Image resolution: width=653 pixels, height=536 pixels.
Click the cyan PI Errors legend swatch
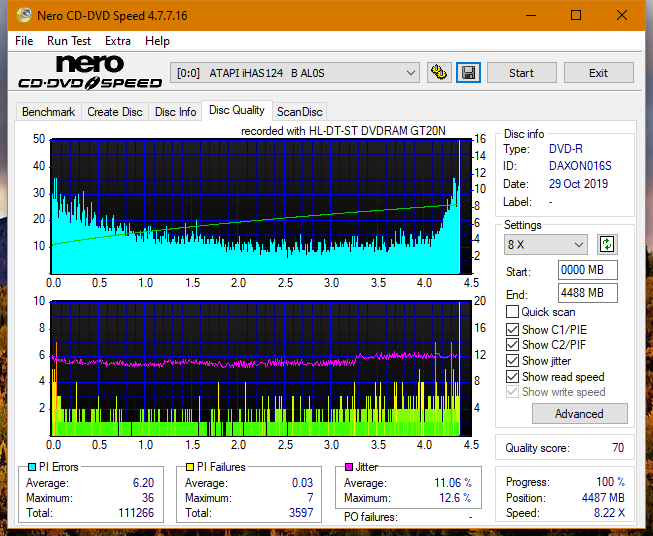(32, 467)
